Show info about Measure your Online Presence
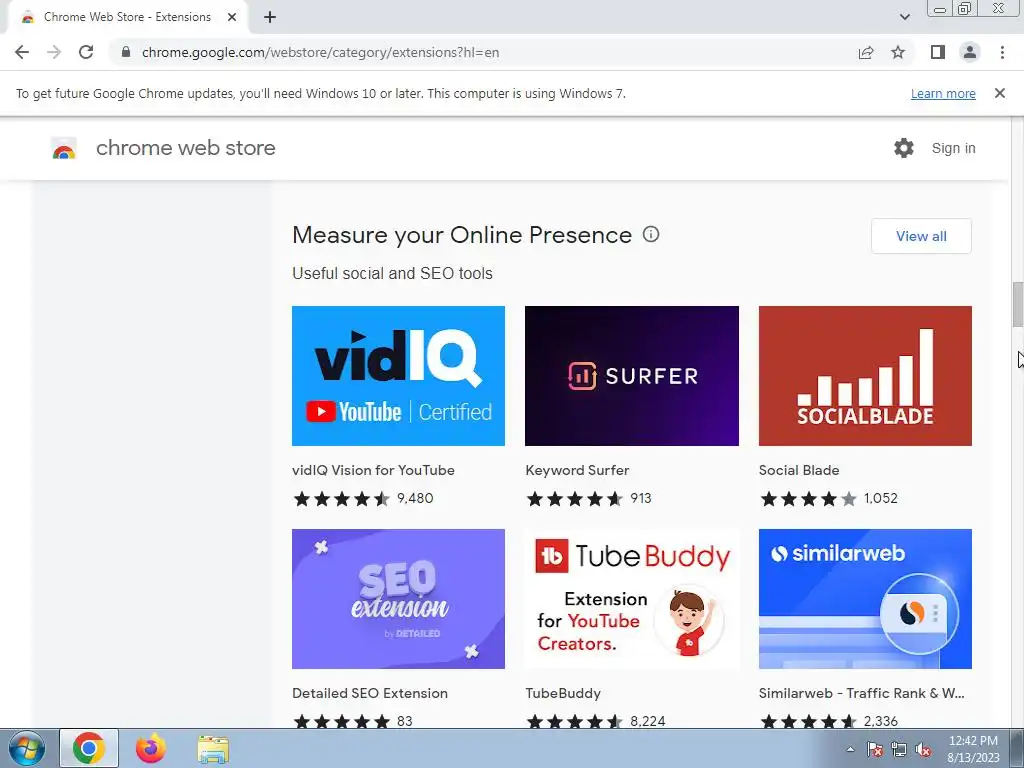 [651, 234]
